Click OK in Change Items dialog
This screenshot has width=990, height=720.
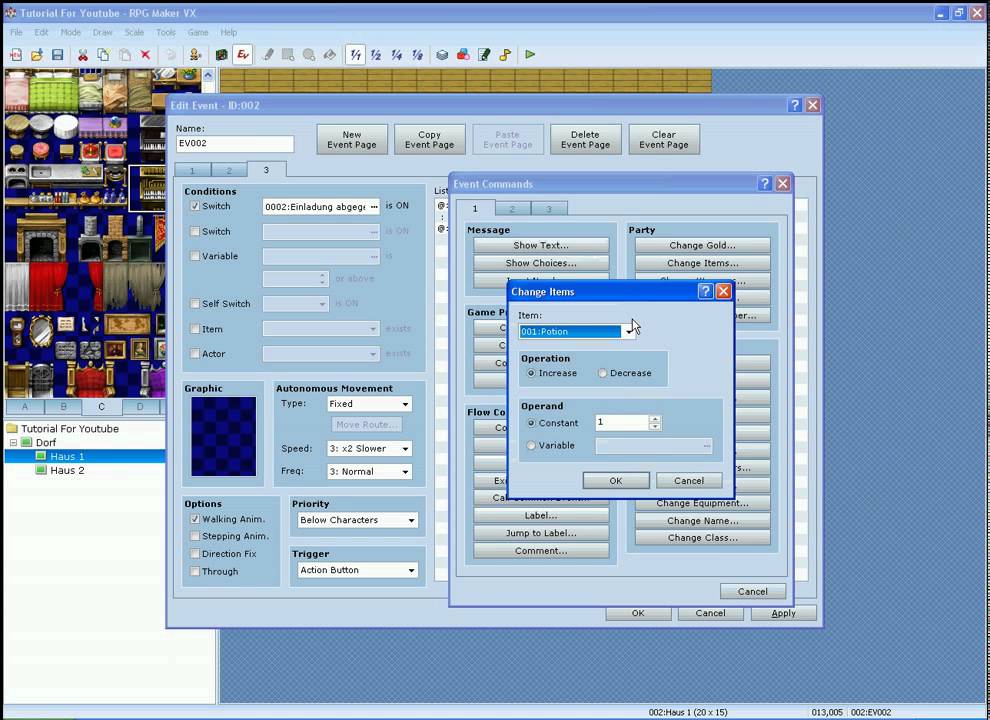[616, 481]
